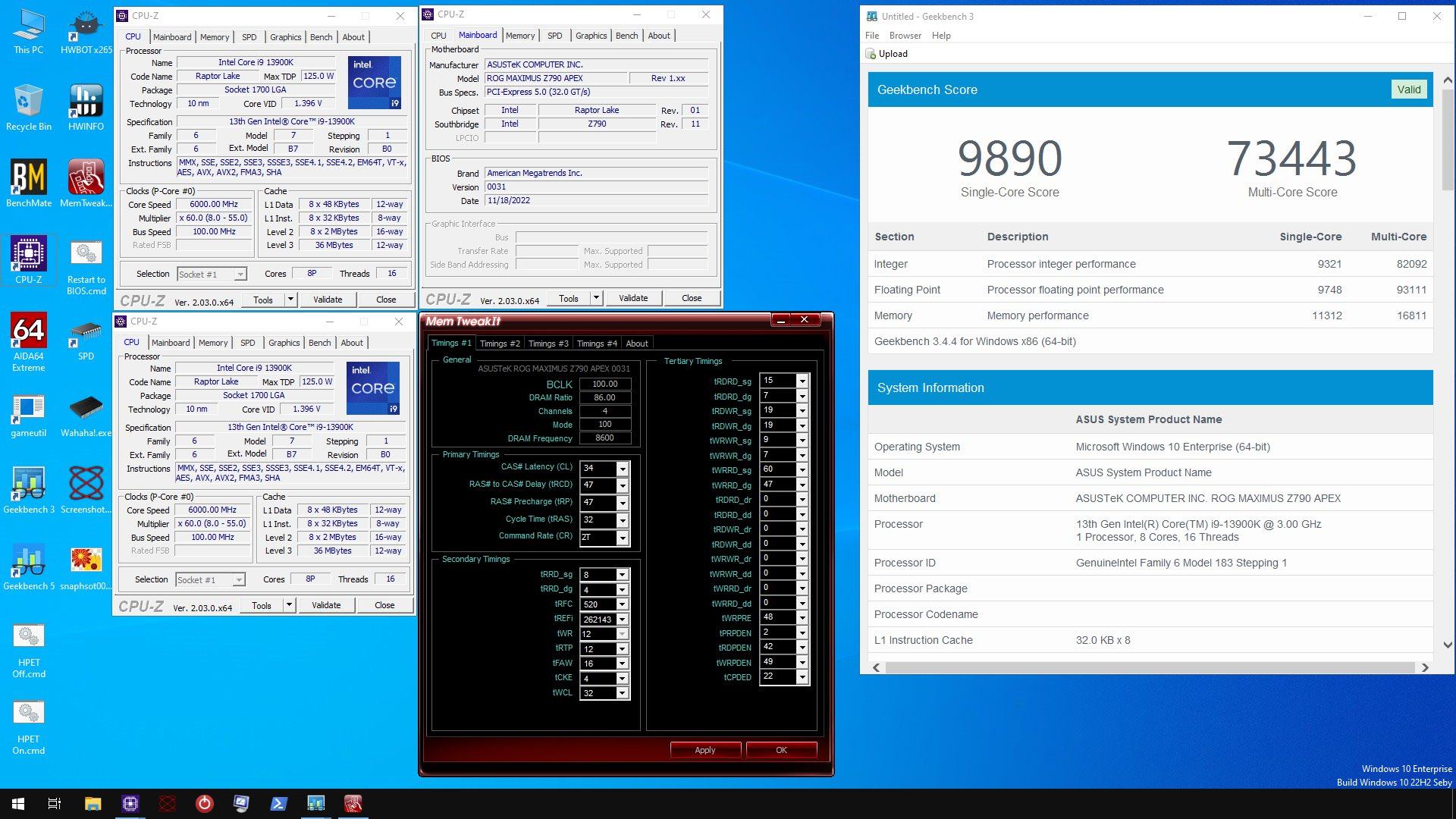Expand the tRFC dropdown in MemTweakIt
Screen dimensions: 1456x819
622,604
